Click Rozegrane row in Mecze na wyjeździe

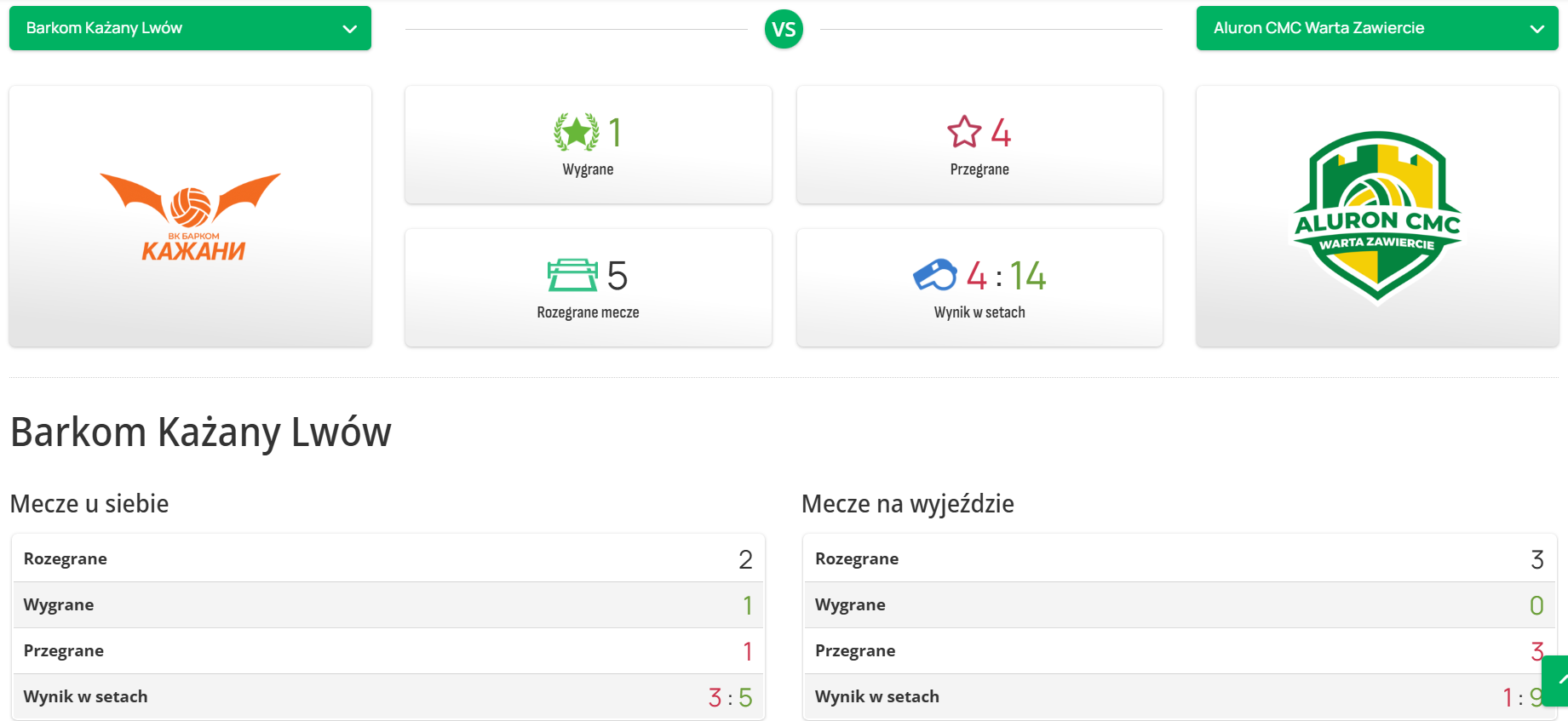pyautogui.click(x=1180, y=559)
